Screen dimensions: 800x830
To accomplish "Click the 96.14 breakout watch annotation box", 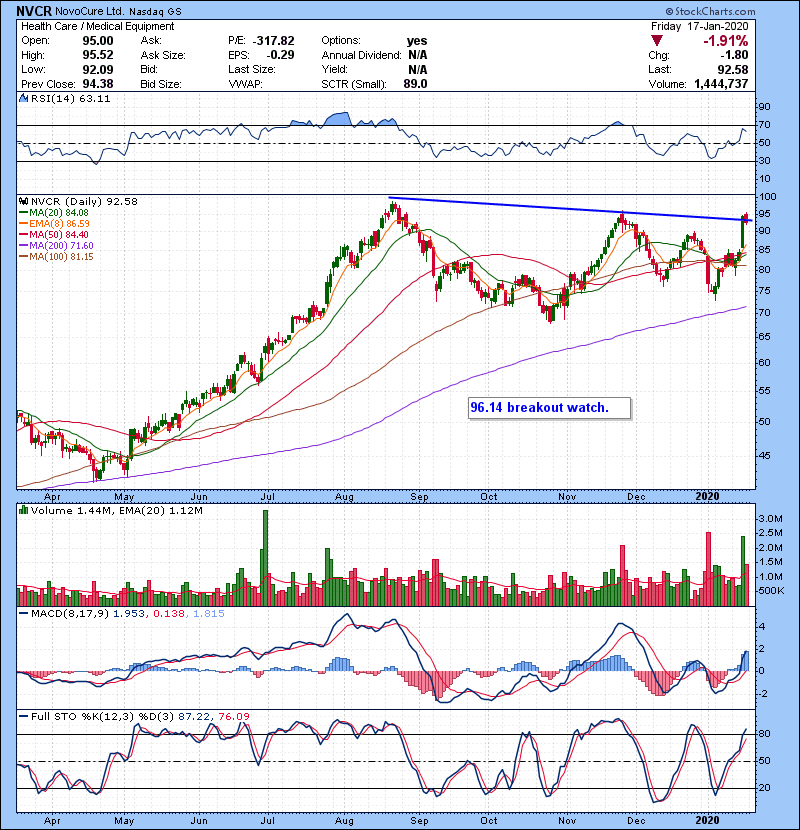I will pos(549,408).
